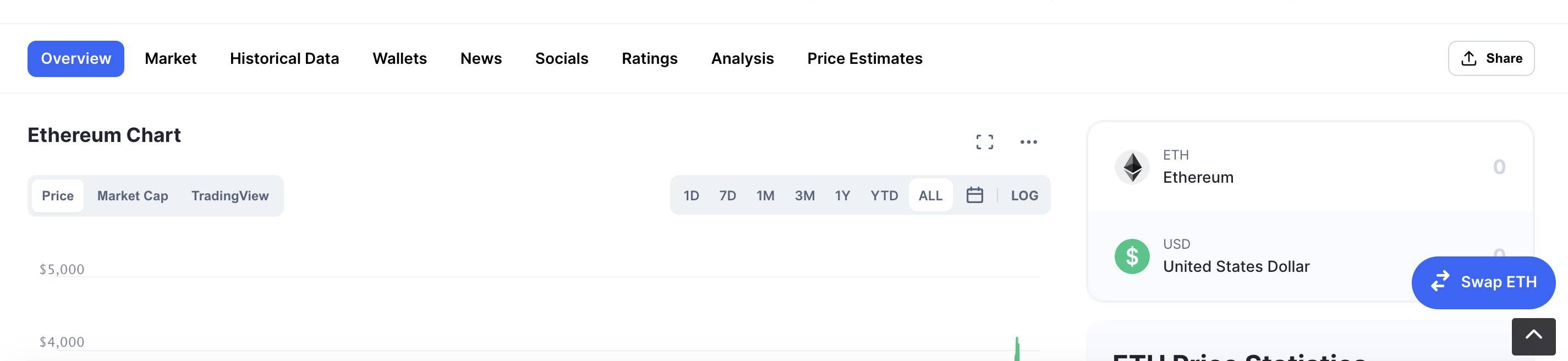
Task: Select the 1D time range
Action: (692, 195)
